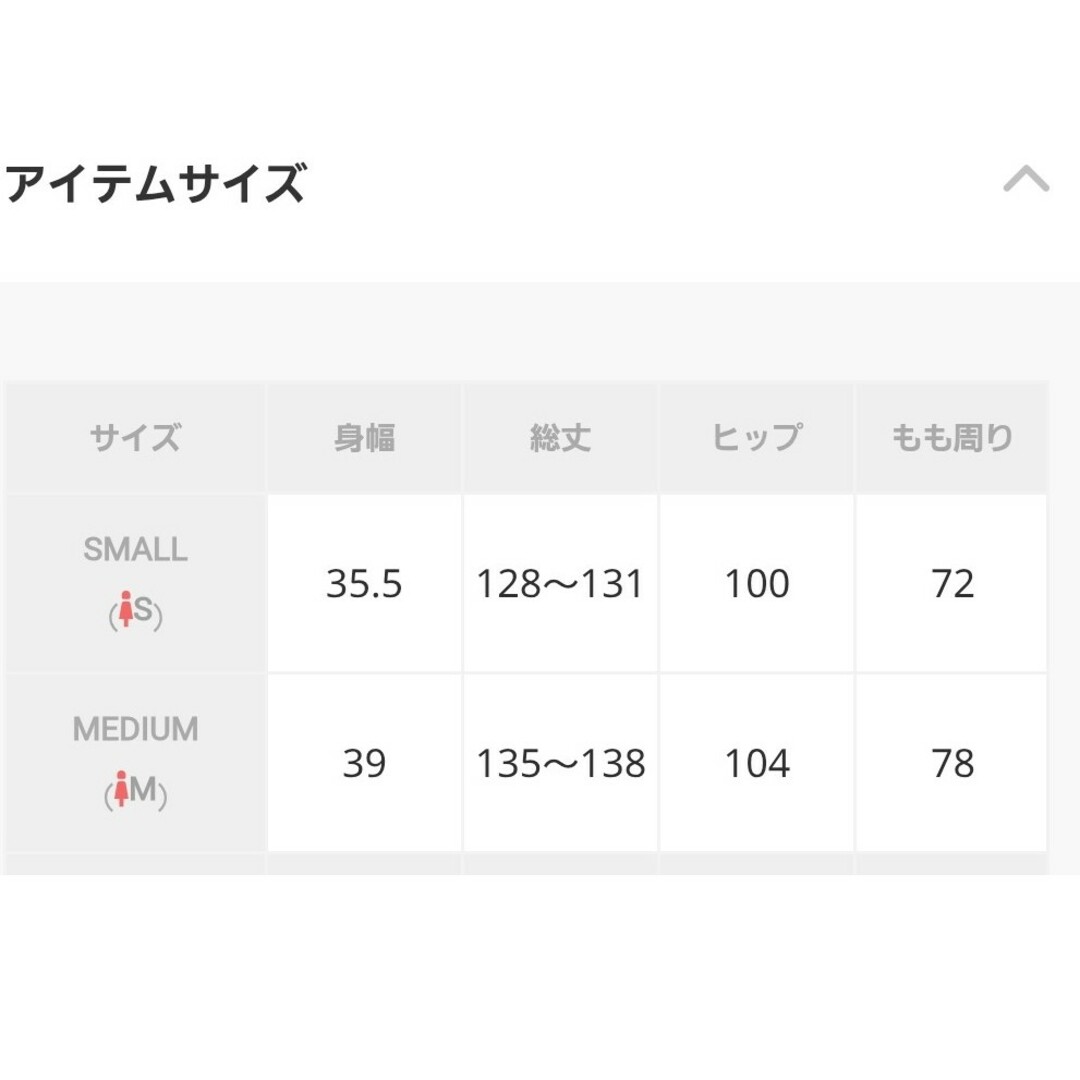This screenshot has width=1080, height=1080.
Task: Click the もも周り column header
Action: click(951, 437)
